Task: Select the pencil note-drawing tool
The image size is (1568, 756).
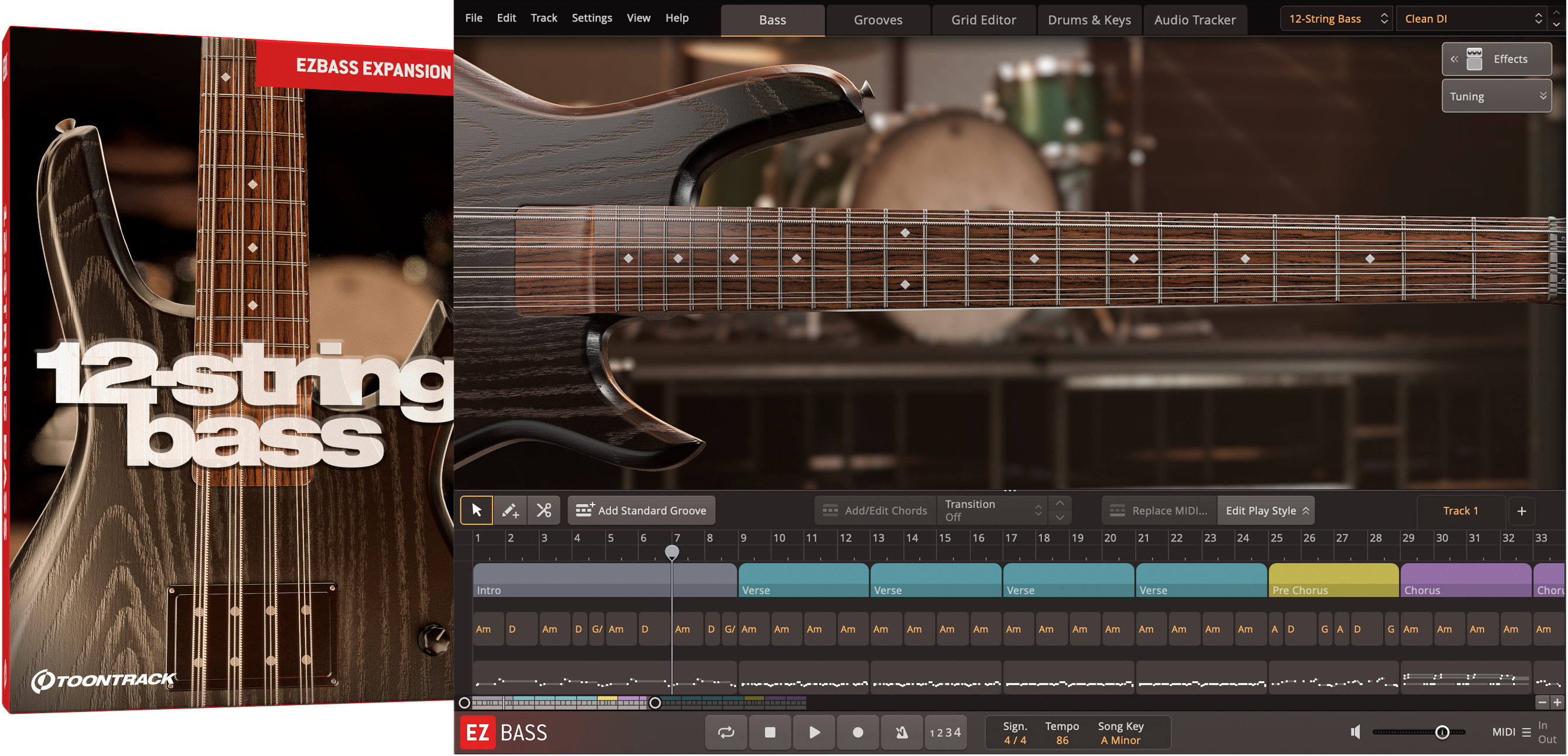Action: (510, 510)
